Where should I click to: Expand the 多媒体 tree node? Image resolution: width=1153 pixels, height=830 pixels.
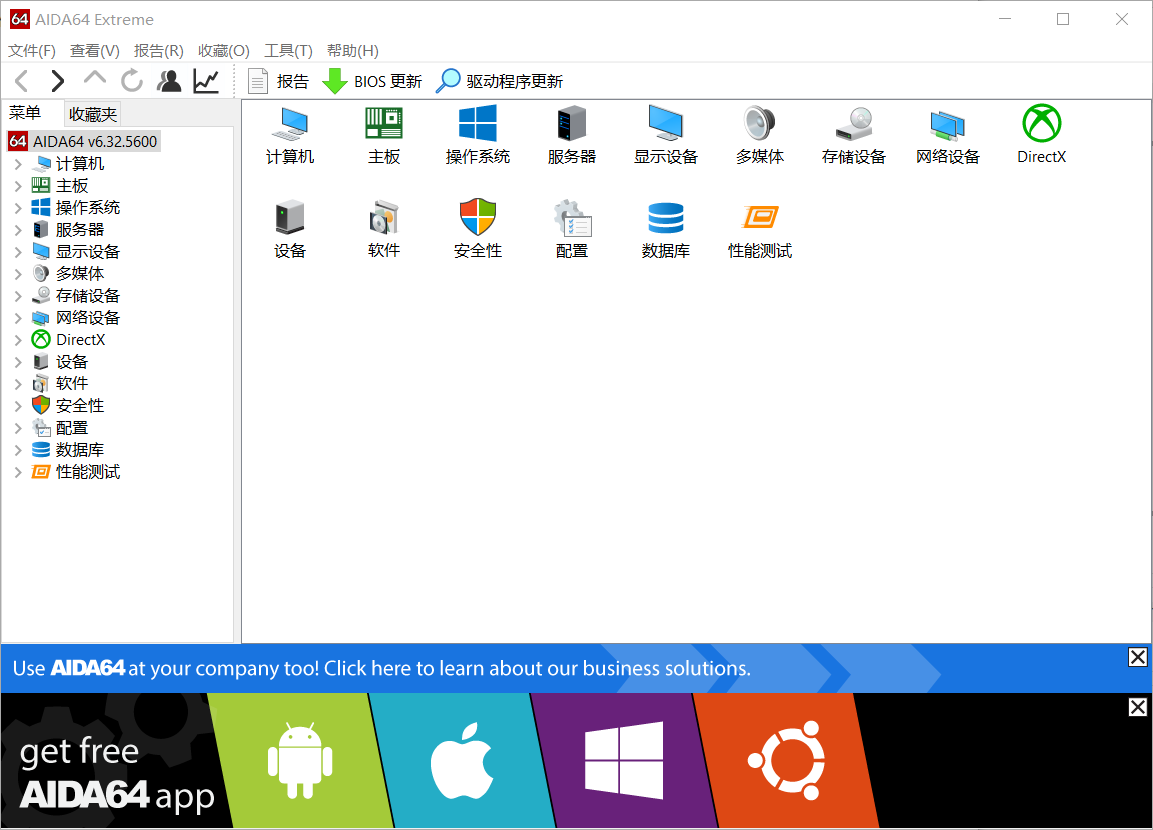tap(18, 274)
